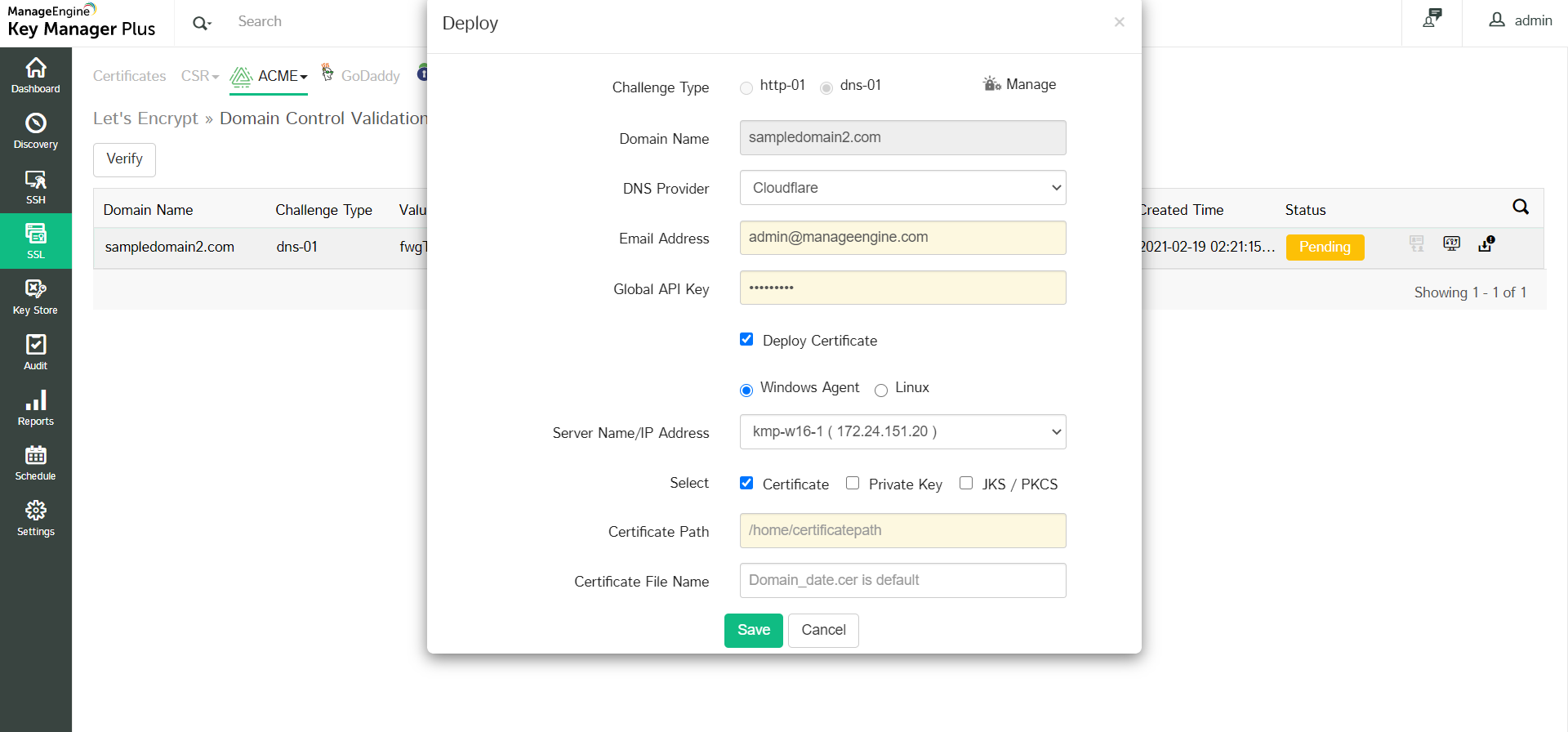The width and height of the screenshot is (1568, 732).
Task: Expand the ACME menu dropdown
Action: click(282, 76)
